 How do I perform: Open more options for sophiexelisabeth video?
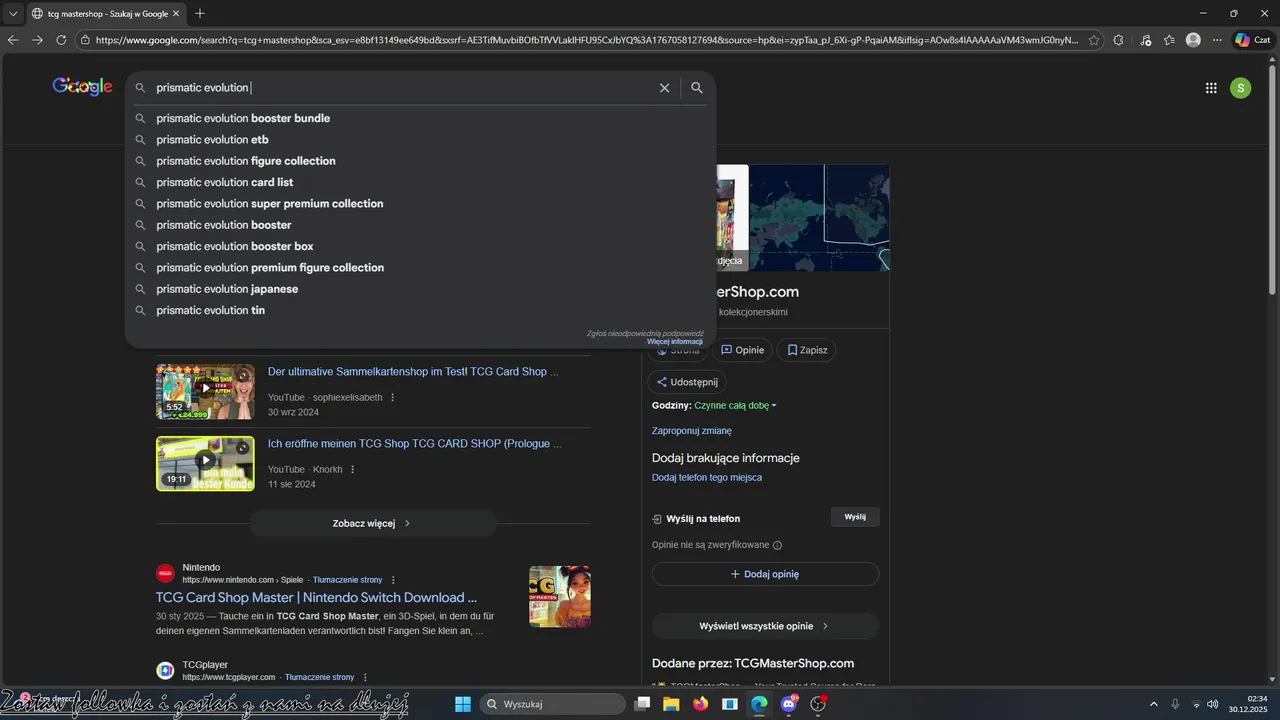[392, 397]
